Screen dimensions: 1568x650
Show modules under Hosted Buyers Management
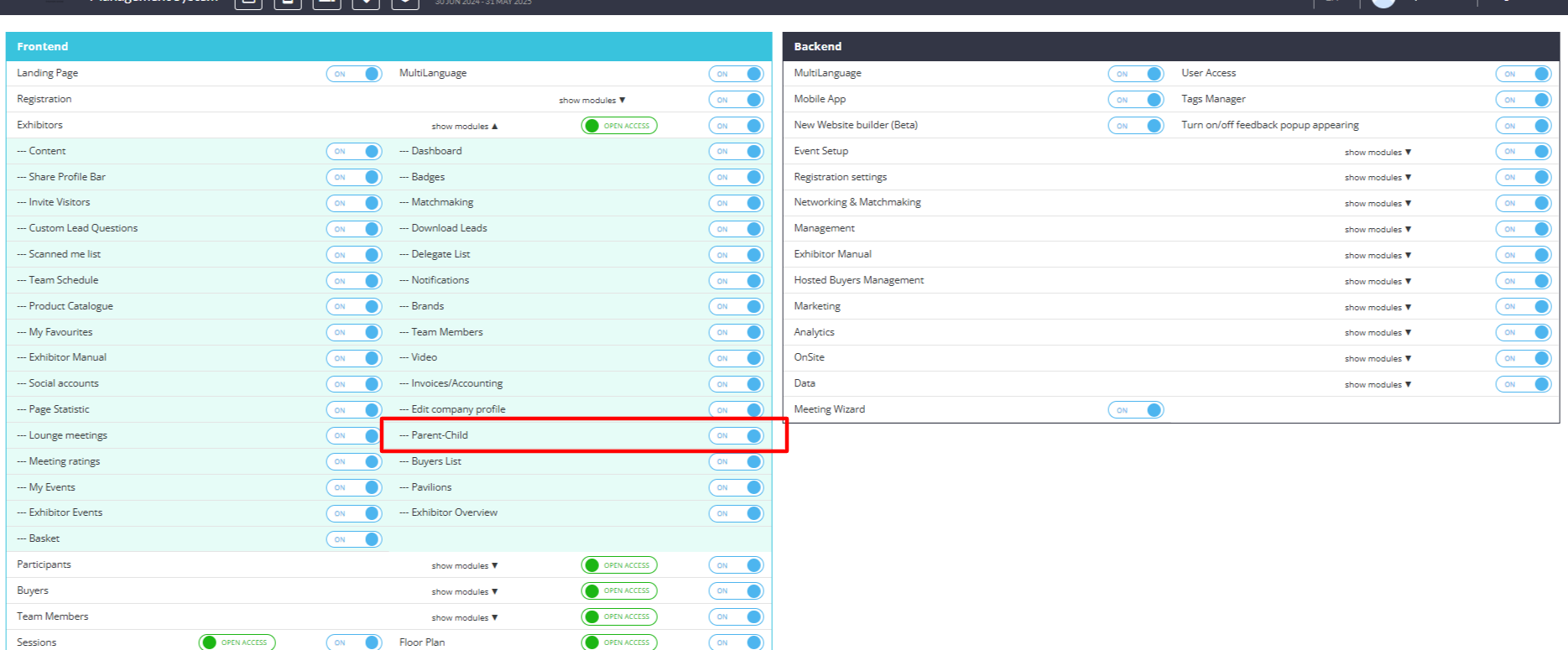click(x=1378, y=281)
